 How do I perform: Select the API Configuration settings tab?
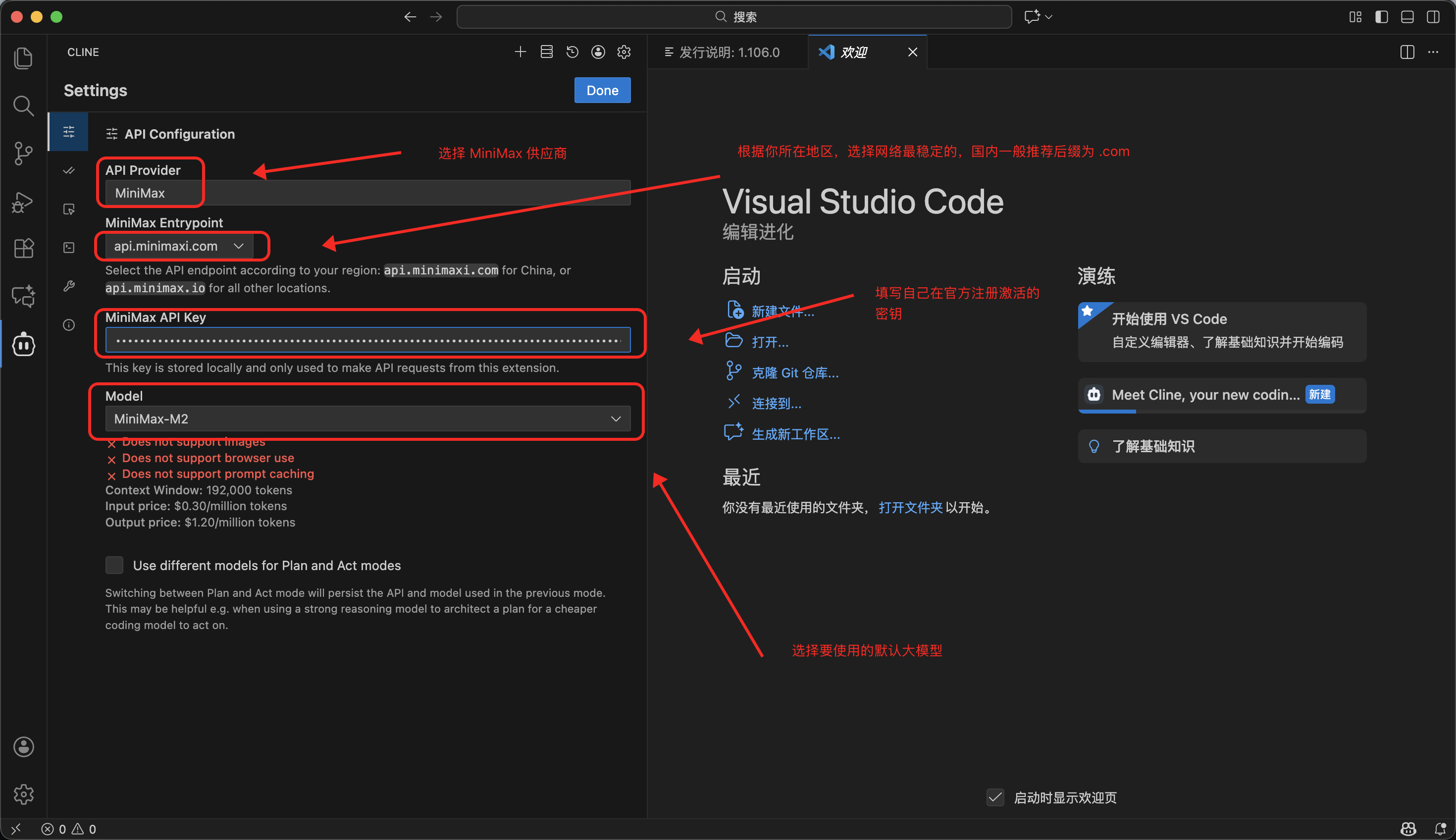pyautogui.click(x=69, y=132)
